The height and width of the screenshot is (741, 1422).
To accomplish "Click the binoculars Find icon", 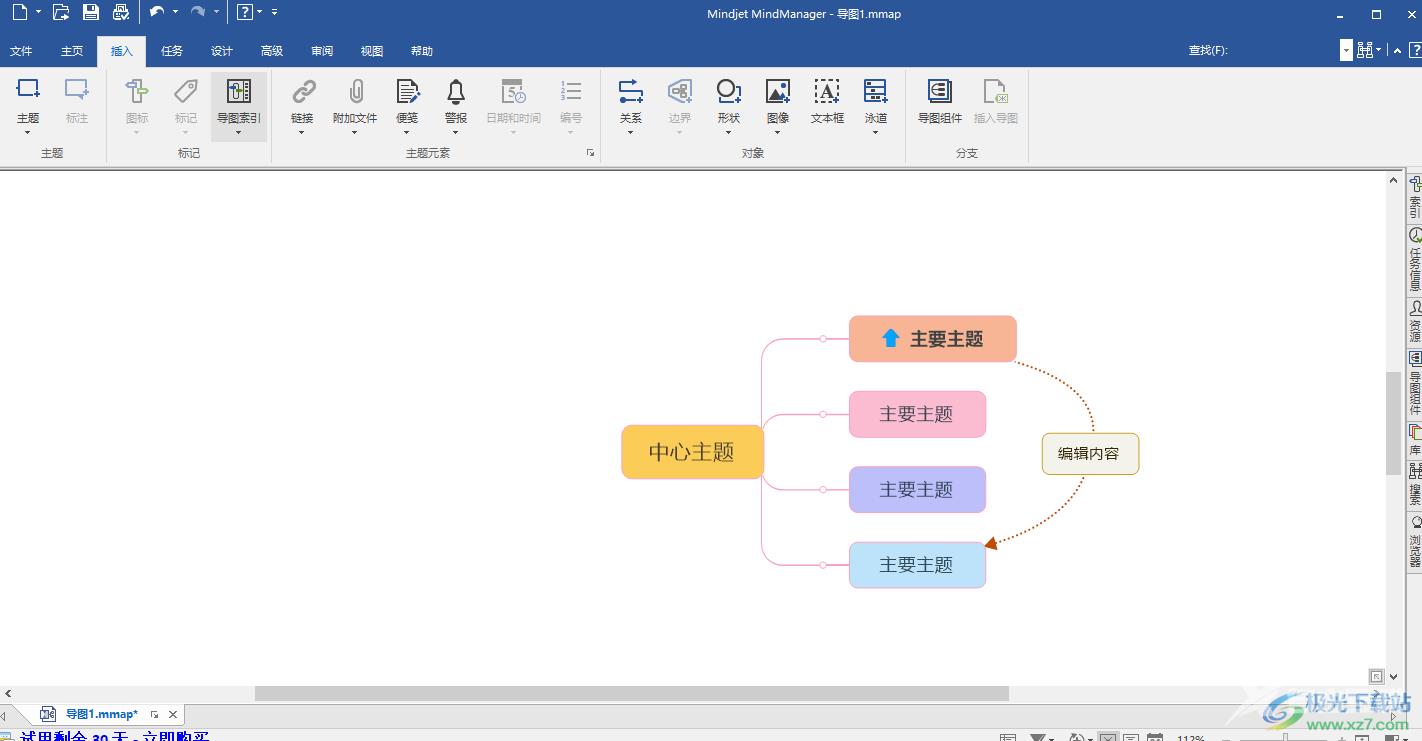I will pos(1366,50).
